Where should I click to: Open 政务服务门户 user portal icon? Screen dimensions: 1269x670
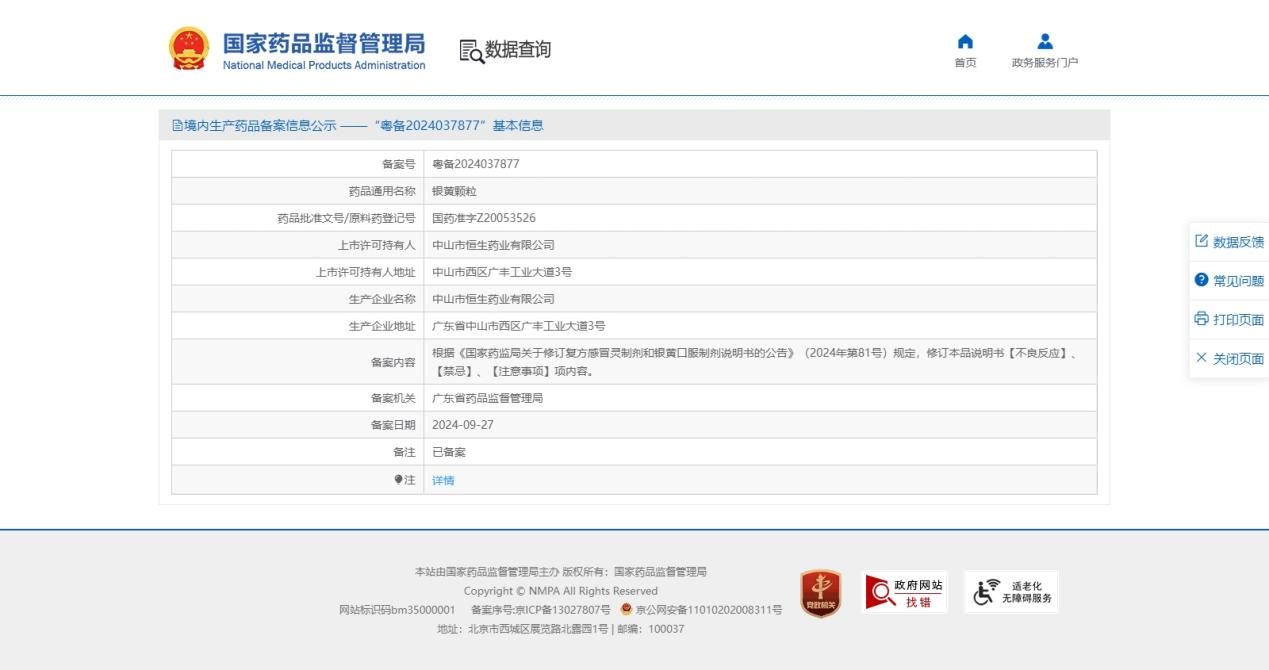tap(1045, 42)
